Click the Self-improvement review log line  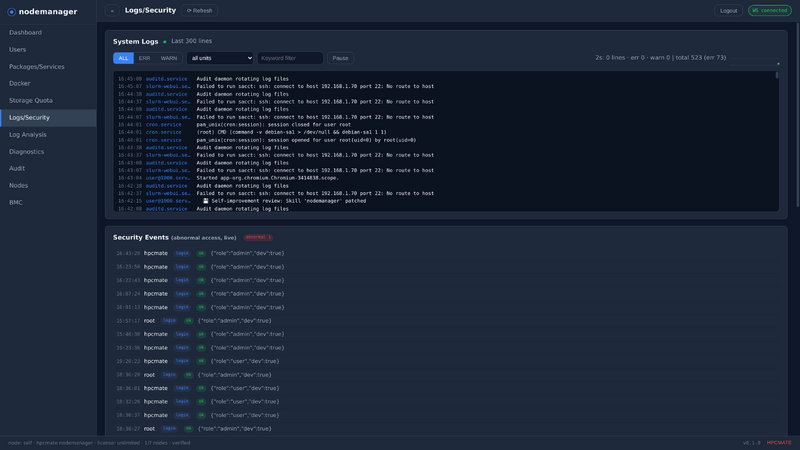(446, 201)
